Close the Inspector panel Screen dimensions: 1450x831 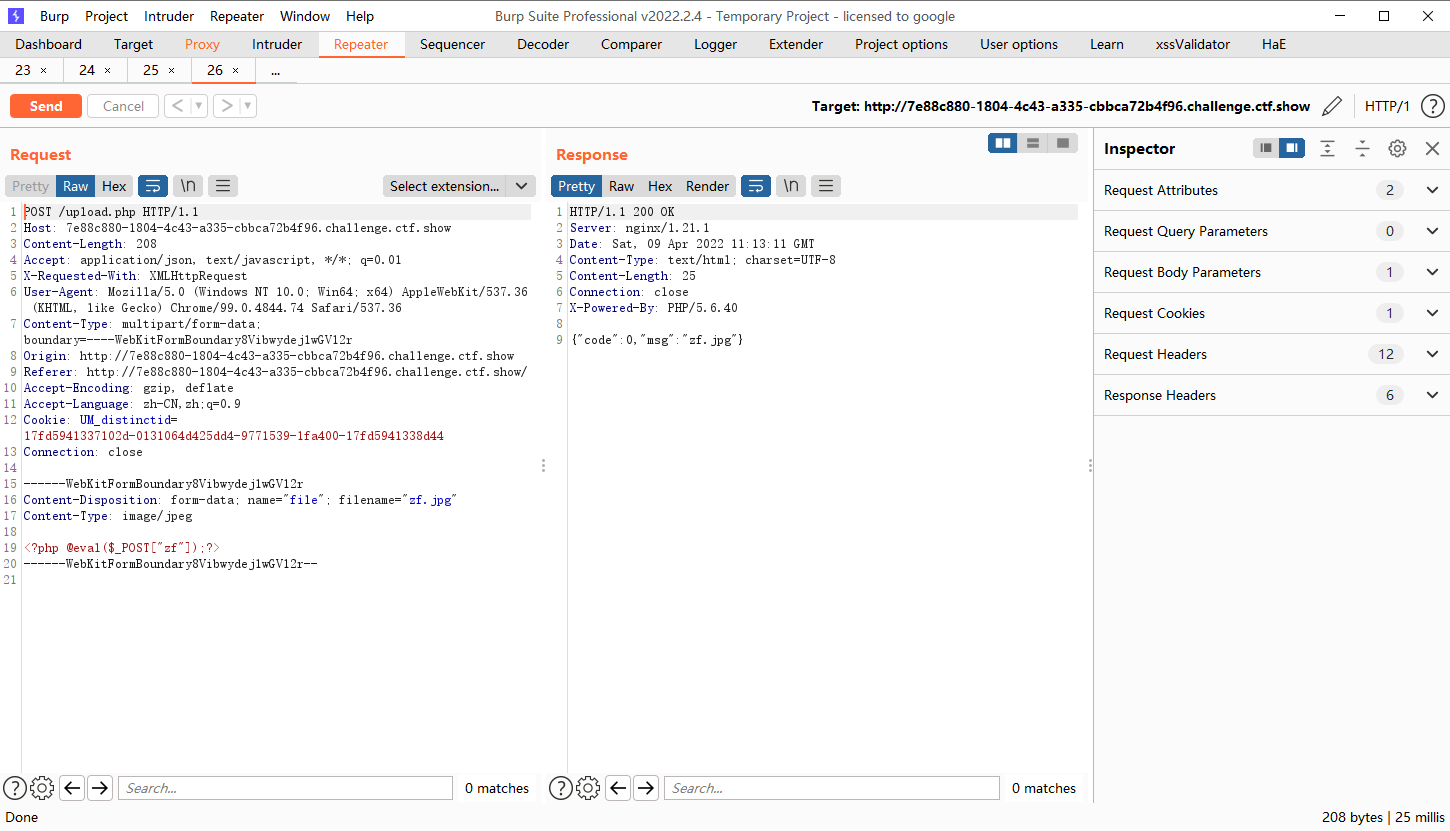click(1432, 148)
